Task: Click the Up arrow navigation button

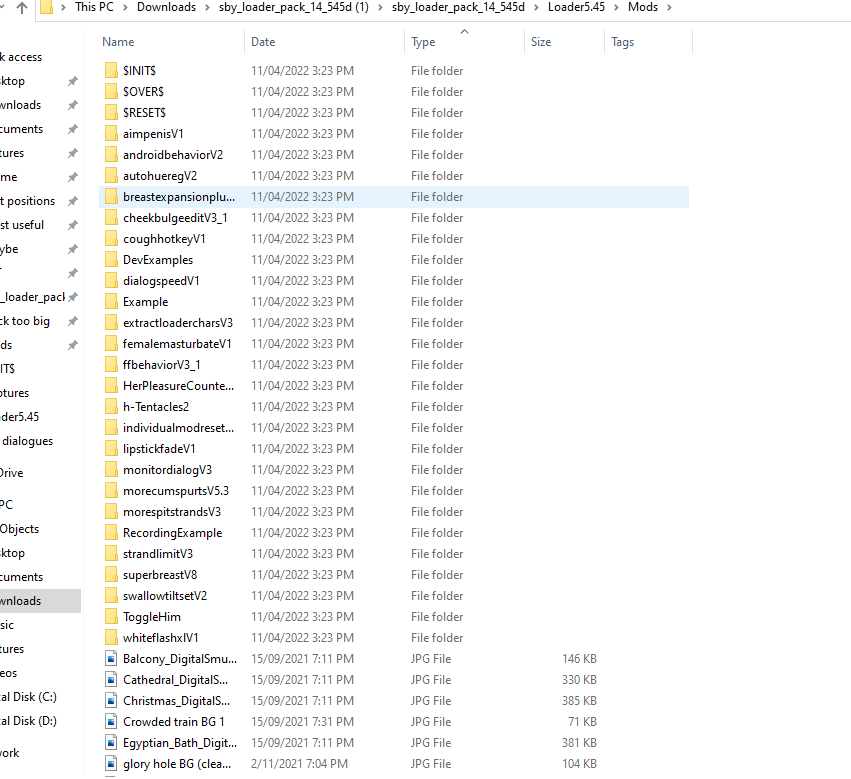Action: 20,8
